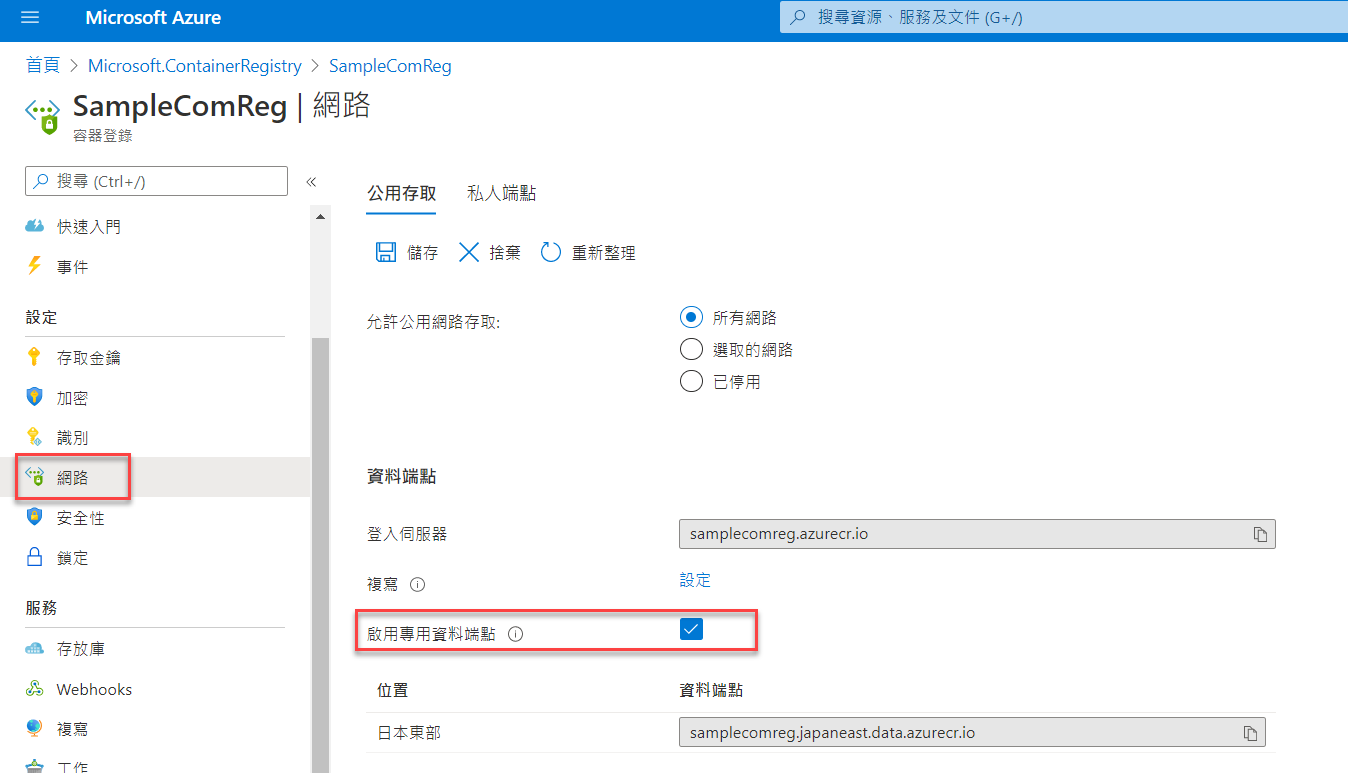
Task: Open SampleComReg breadcrumb link
Action: click(390, 66)
